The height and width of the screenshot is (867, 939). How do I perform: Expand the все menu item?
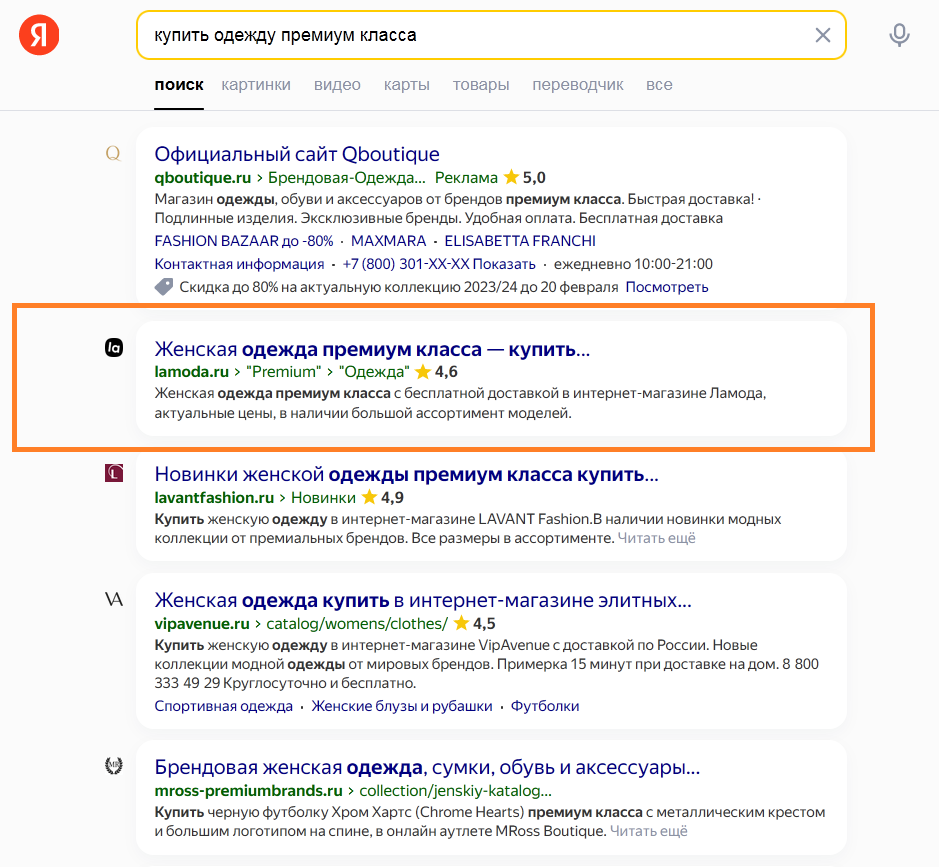pos(659,85)
